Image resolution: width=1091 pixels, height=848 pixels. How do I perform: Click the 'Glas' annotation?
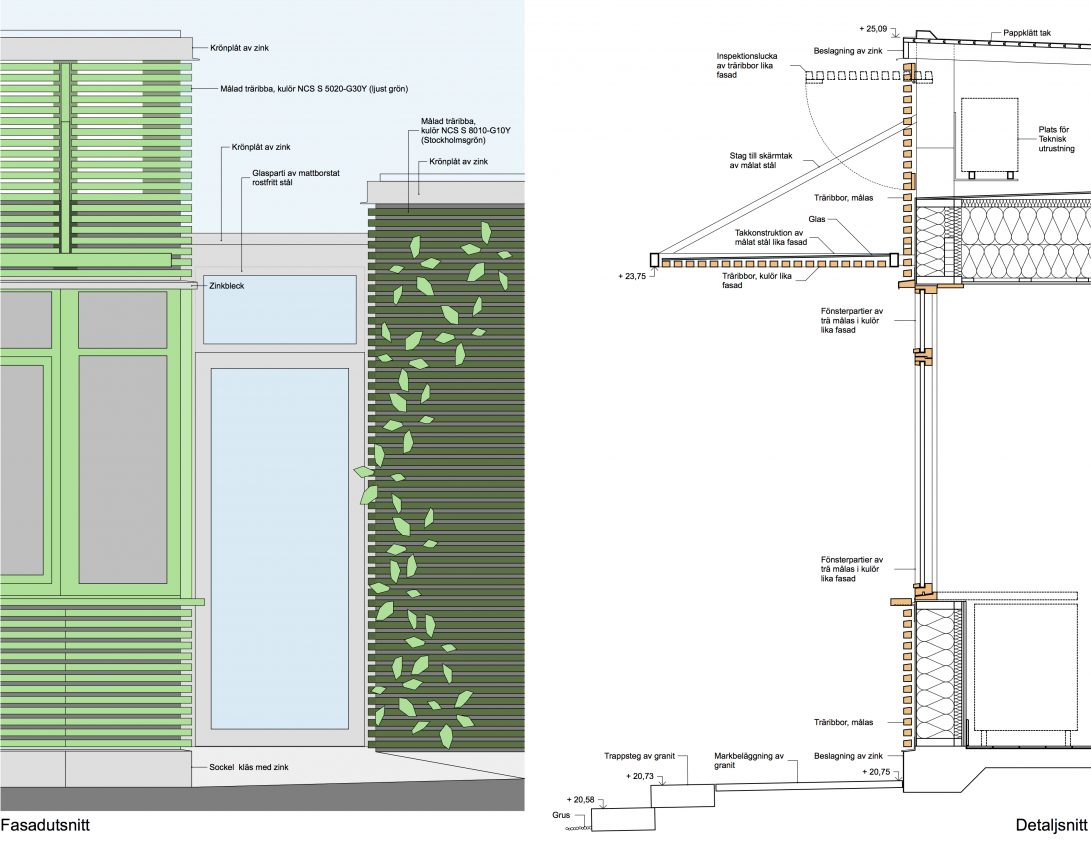(817, 219)
